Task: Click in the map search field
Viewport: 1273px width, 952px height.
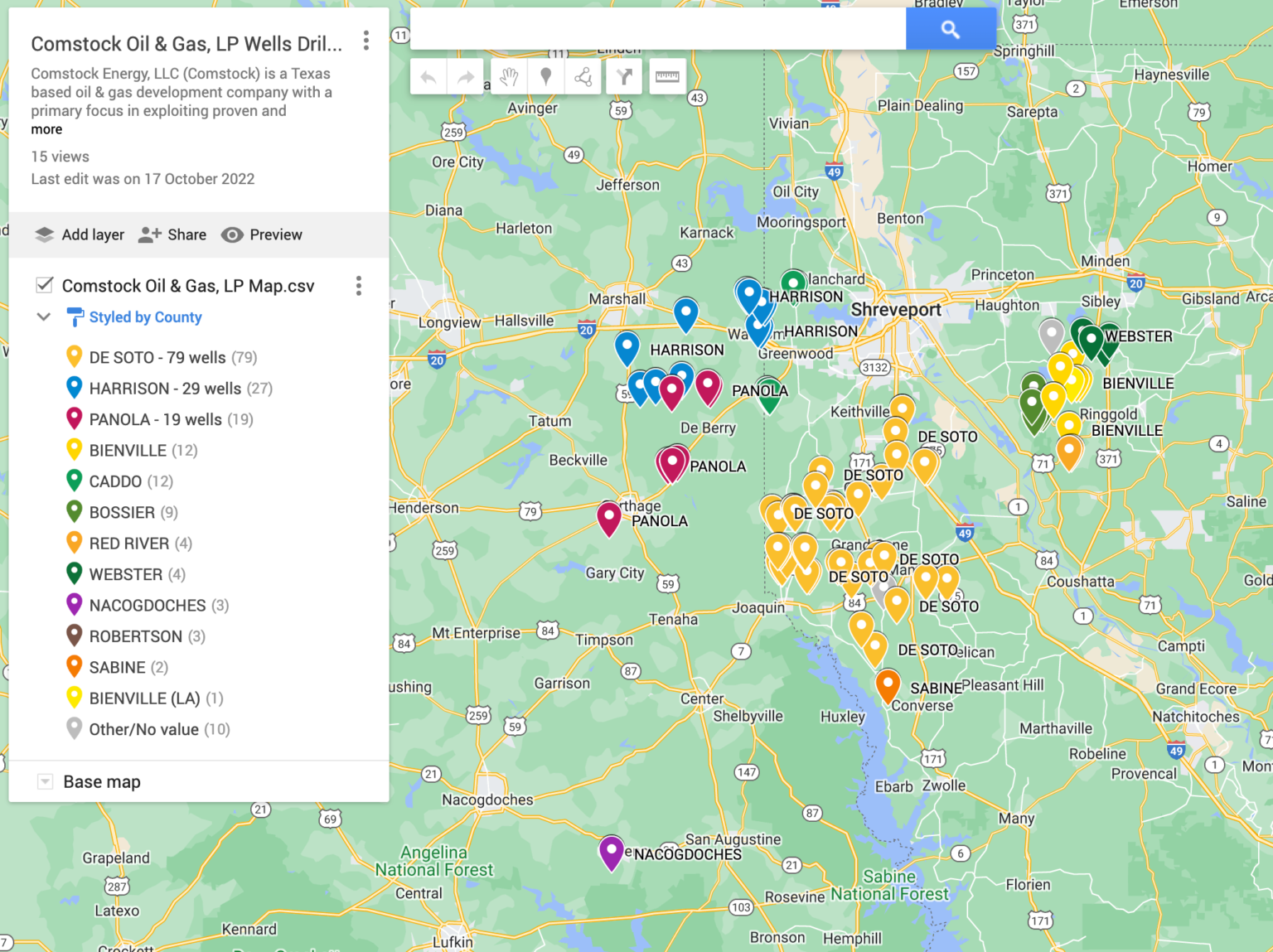Action: (x=657, y=30)
